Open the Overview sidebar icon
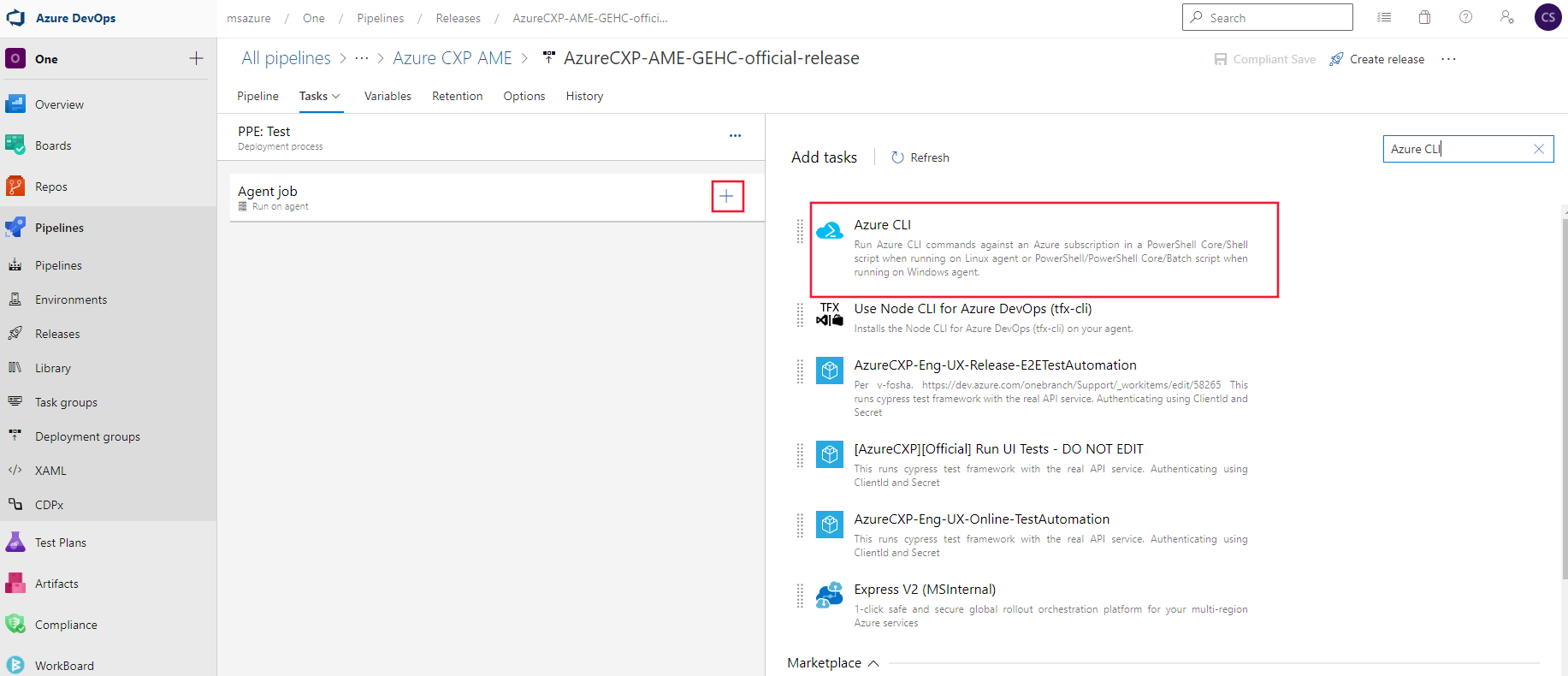Viewport: 1568px width, 676px height. click(x=15, y=104)
